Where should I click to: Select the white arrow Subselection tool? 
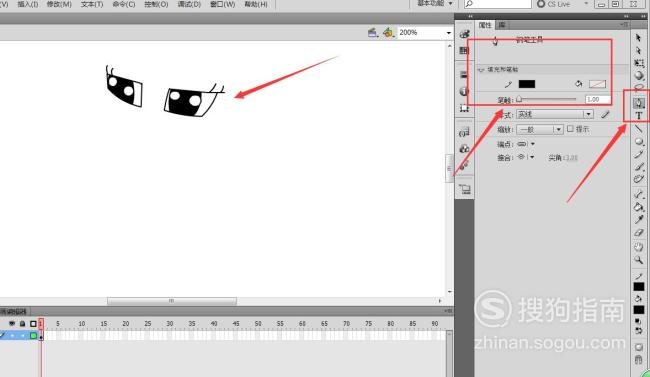pyautogui.click(x=638, y=50)
